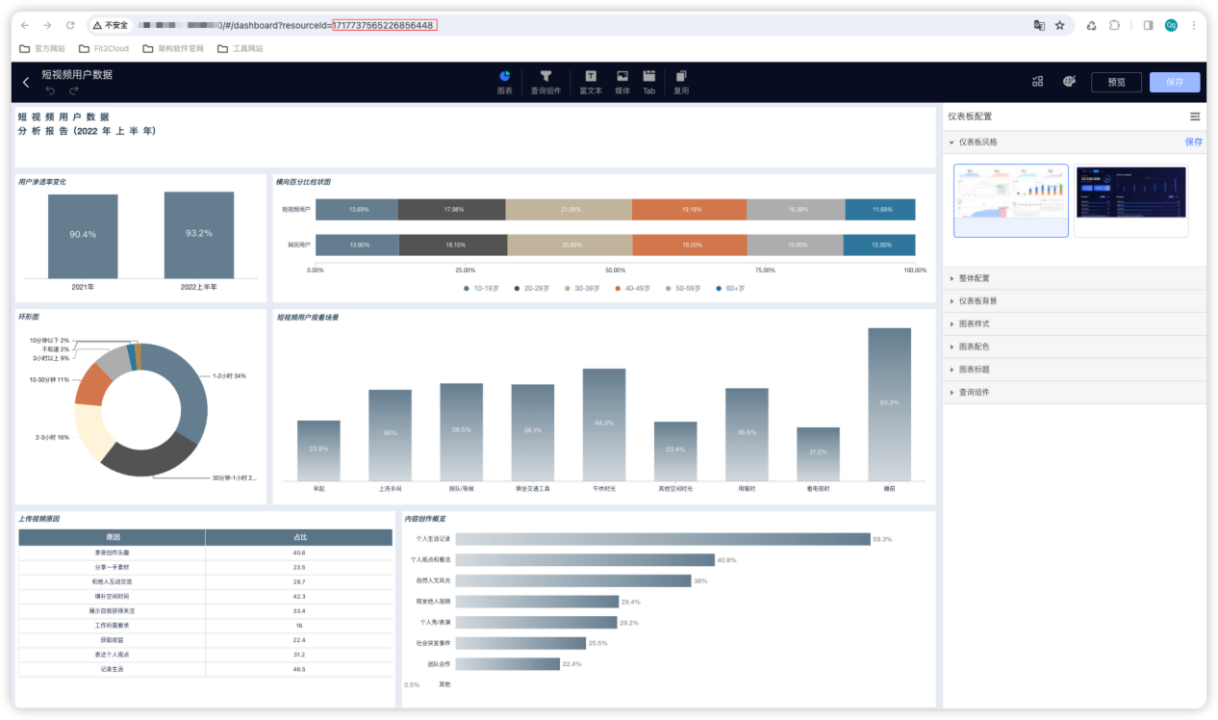
Task: Add a 查询组件 filter component
Action: [x=546, y=82]
